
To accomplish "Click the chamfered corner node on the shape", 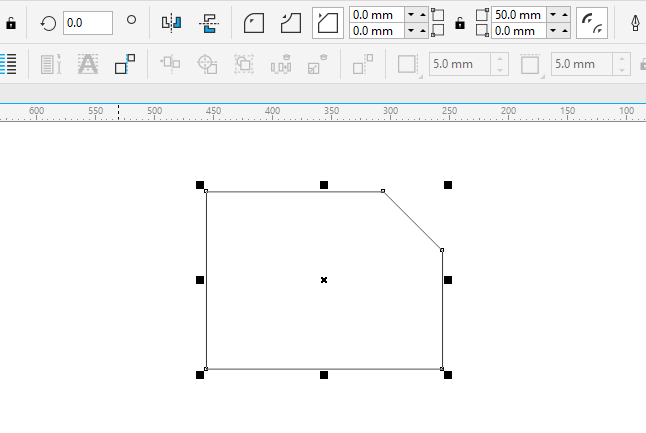I will tap(383, 191).
